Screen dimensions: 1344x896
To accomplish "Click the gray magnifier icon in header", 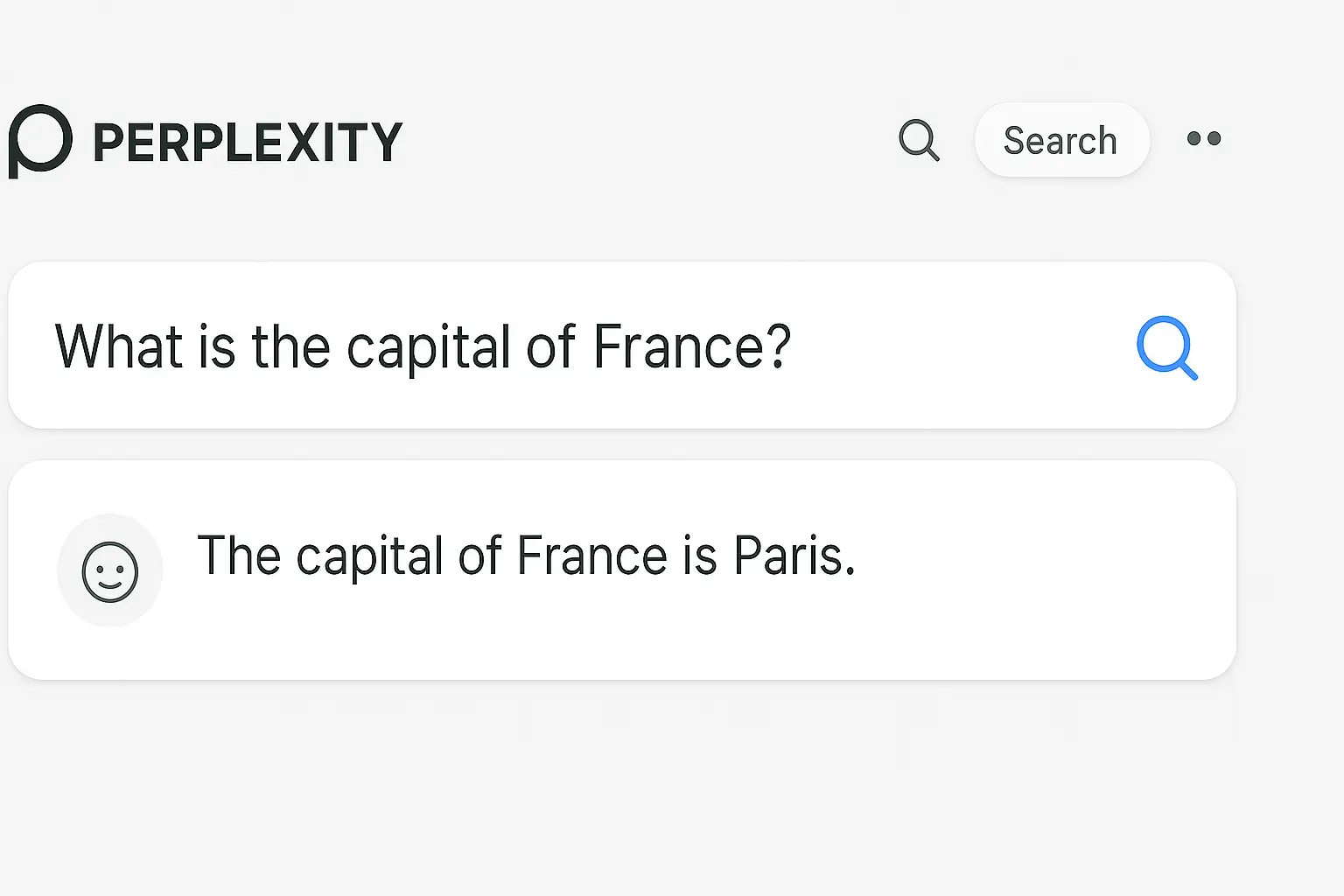I will pyautogui.click(x=919, y=140).
